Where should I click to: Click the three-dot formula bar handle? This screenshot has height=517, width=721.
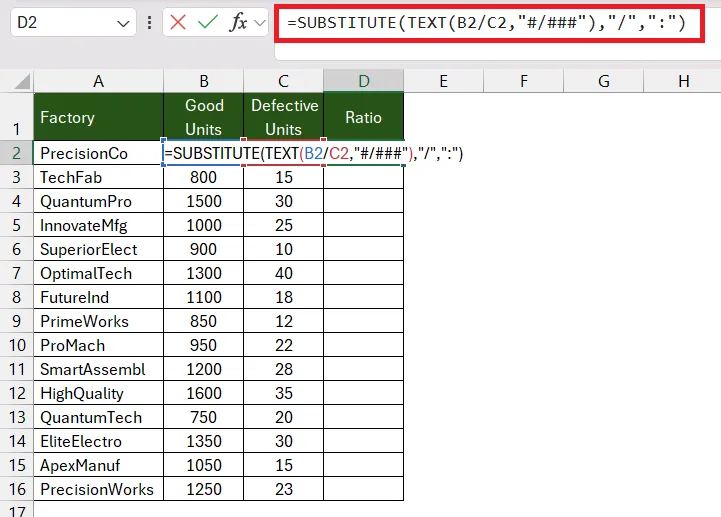pos(149,23)
